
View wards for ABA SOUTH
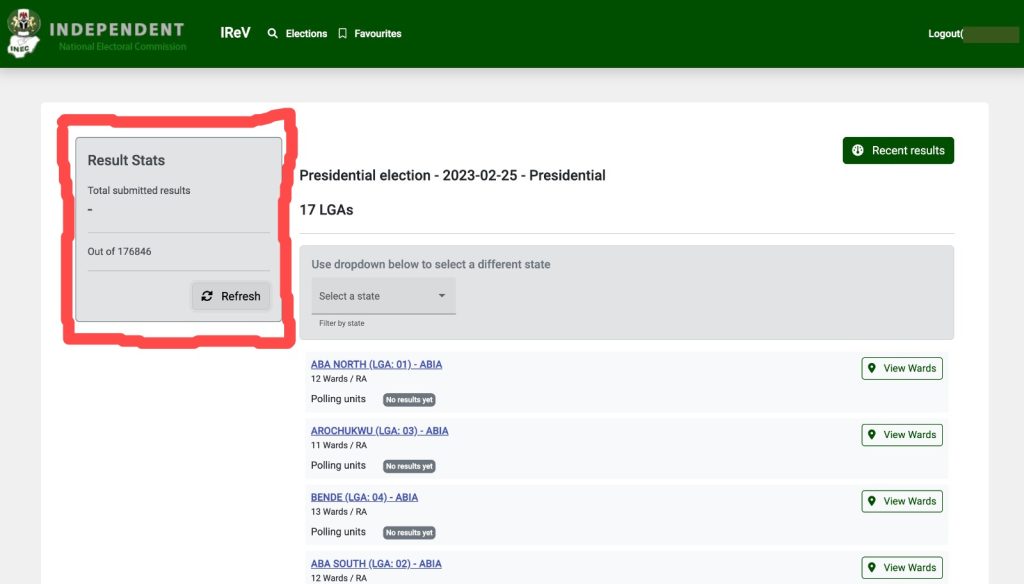[x=902, y=567]
